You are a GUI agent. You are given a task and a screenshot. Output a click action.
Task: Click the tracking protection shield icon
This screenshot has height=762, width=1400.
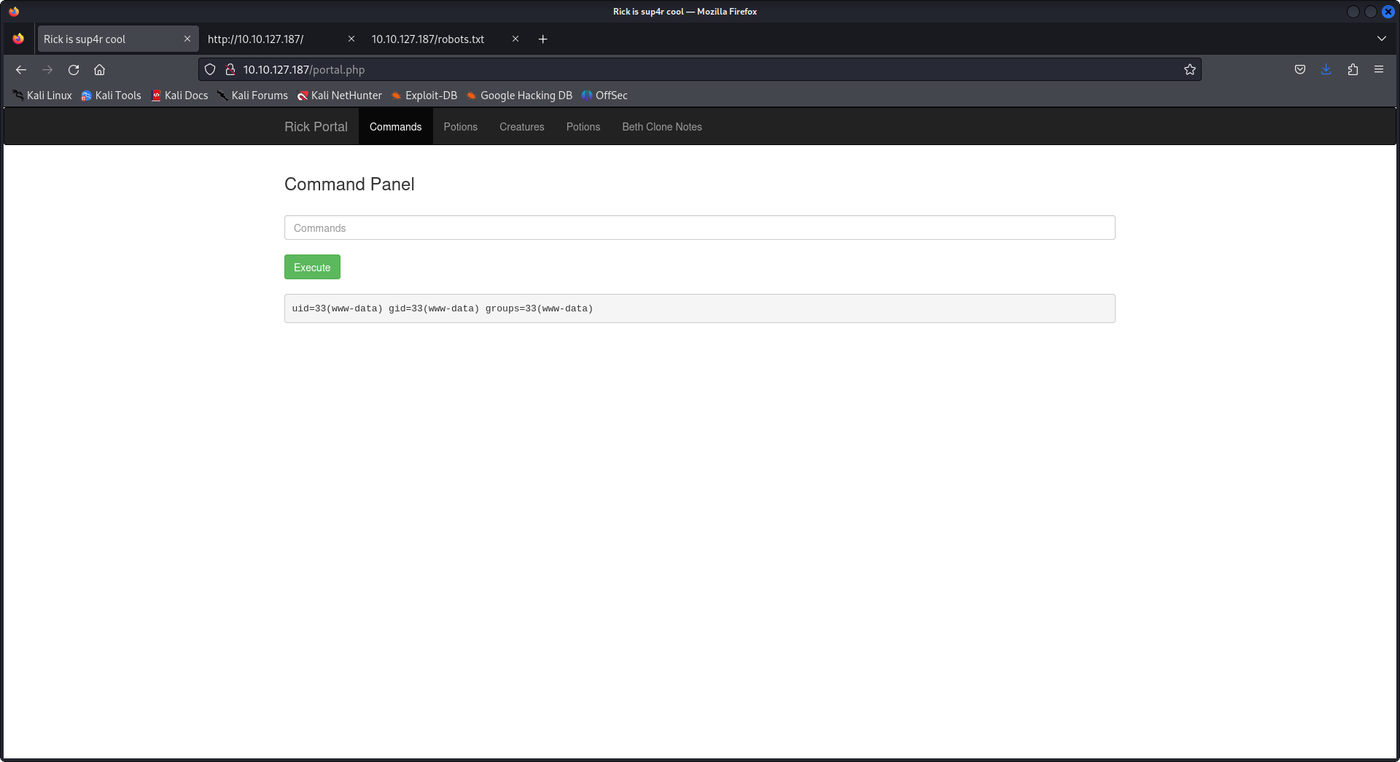pos(210,70)
